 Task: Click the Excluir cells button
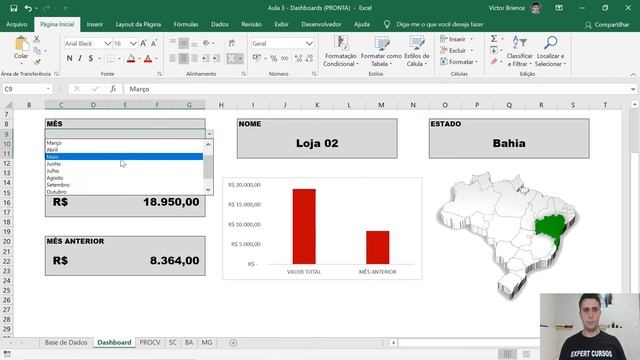(x=457, y=51)
